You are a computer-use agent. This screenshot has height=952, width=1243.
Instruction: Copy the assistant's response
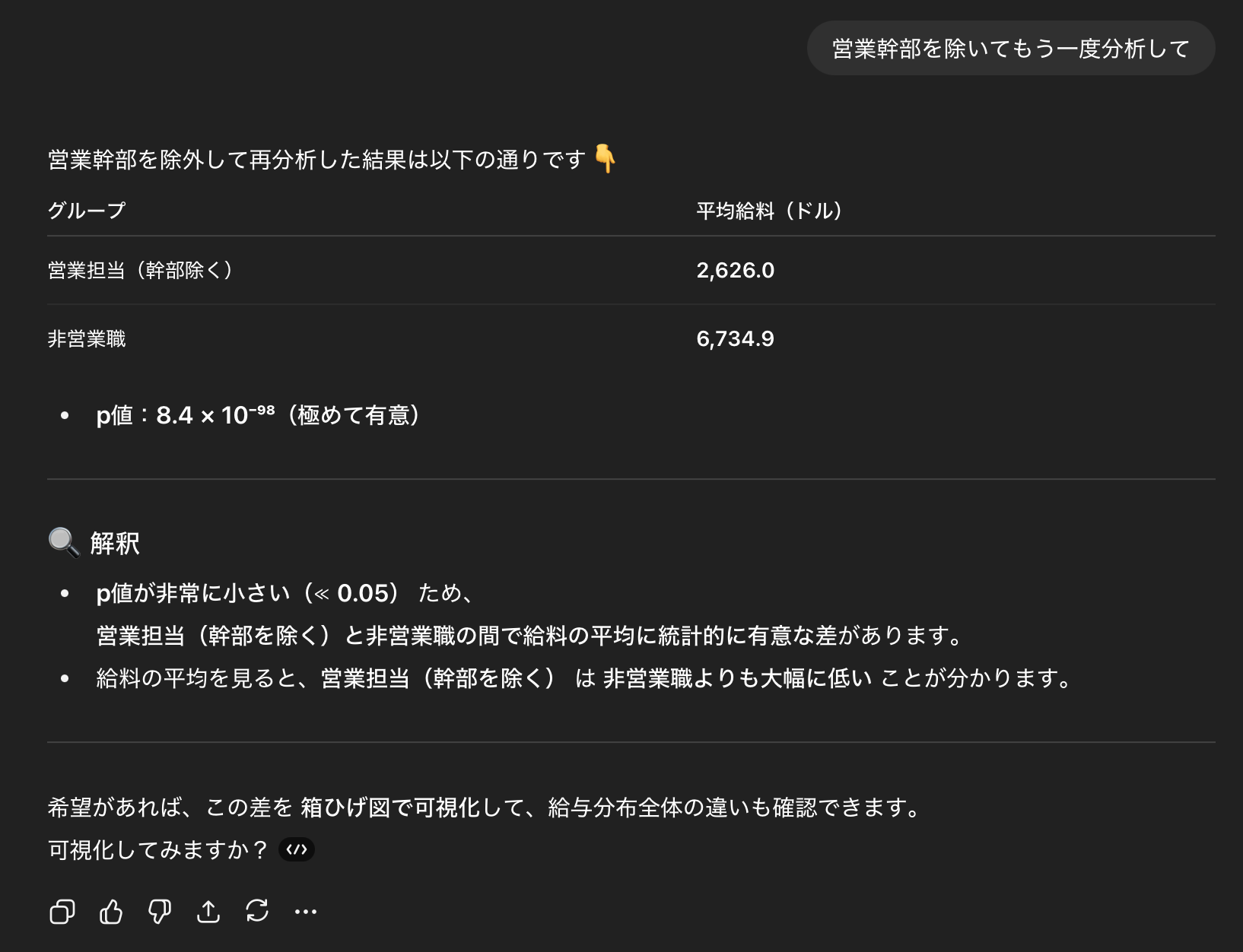click(x=62, y=911)
